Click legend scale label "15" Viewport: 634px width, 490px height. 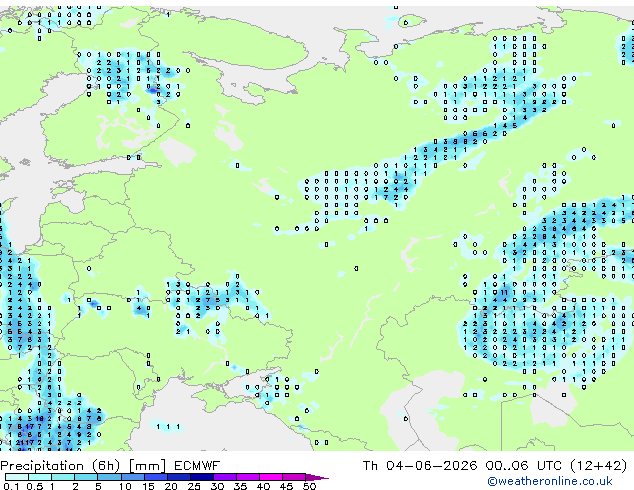click(148, 486)
